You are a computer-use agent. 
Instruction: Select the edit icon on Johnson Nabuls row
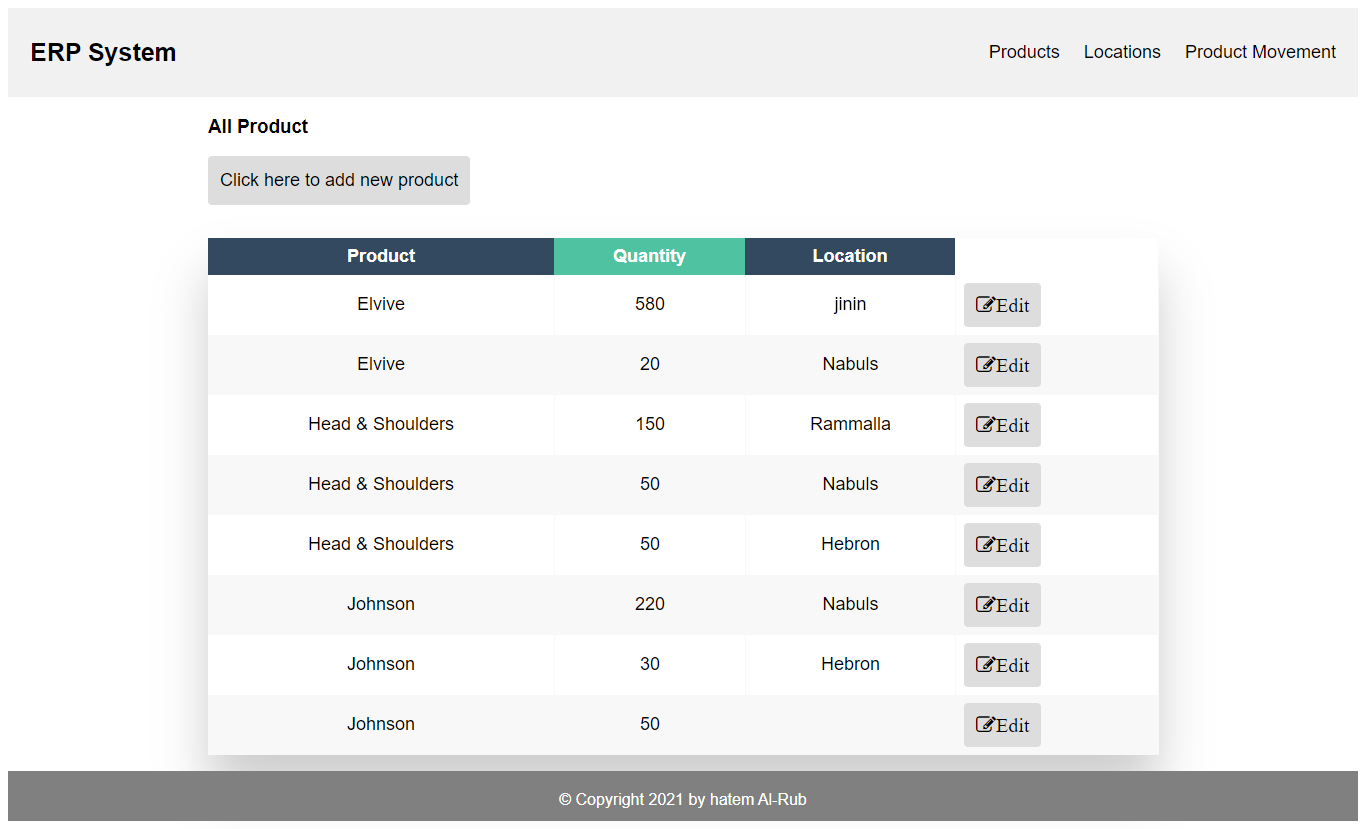[985, 605]
